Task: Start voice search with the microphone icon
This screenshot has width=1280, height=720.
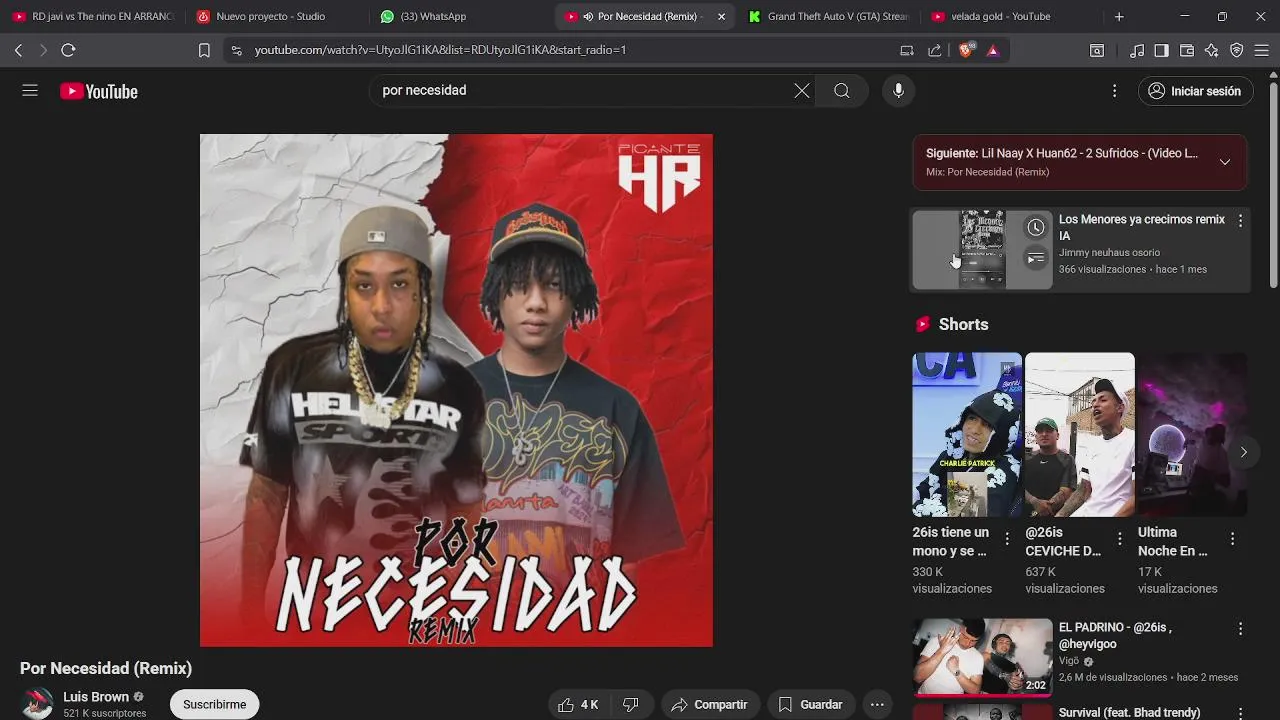Action: 898,91
